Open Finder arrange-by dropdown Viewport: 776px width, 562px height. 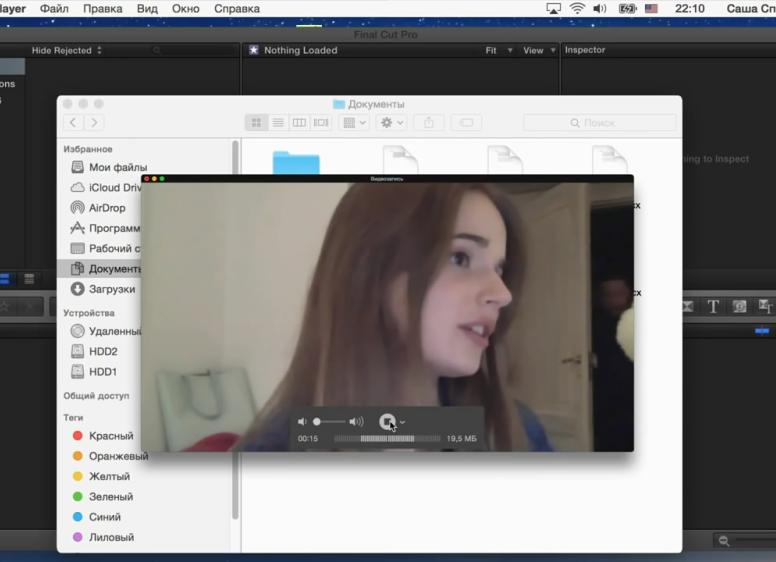(354, 123)
